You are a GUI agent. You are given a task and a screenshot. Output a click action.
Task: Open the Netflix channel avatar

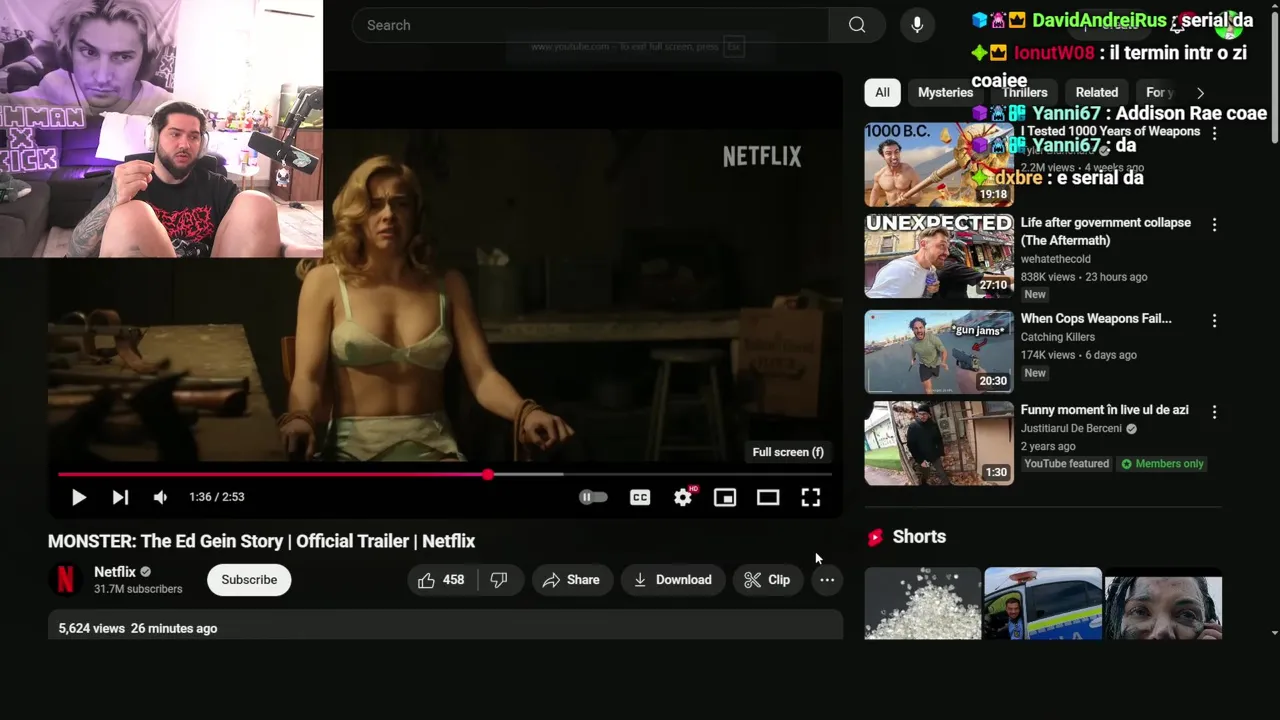tap(65, 580)
